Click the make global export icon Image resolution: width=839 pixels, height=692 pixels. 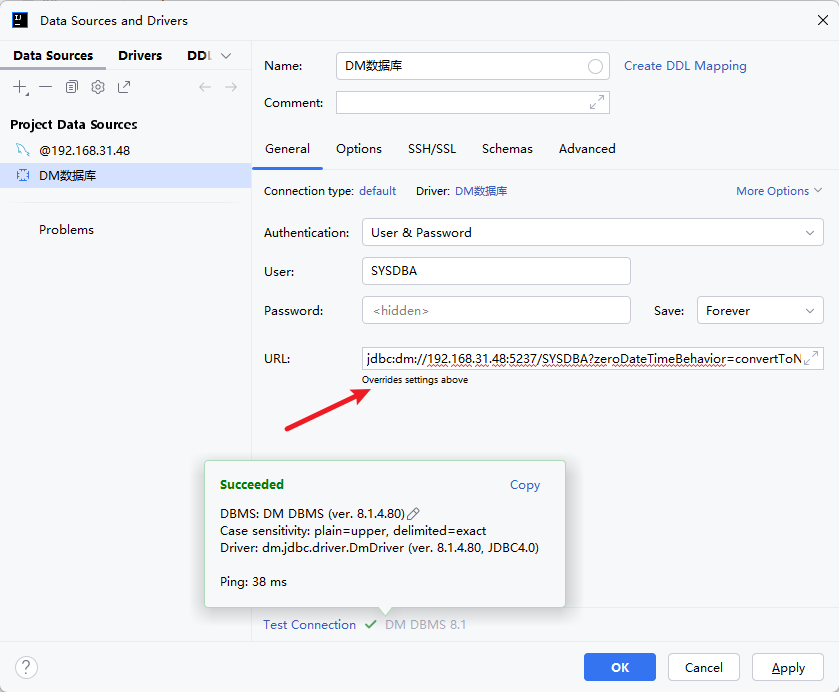(124, 87)
